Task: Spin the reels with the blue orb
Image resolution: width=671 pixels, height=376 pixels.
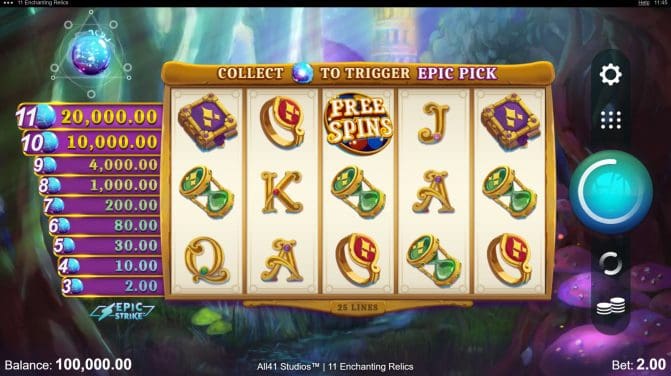Action: (x=611, y=192)
